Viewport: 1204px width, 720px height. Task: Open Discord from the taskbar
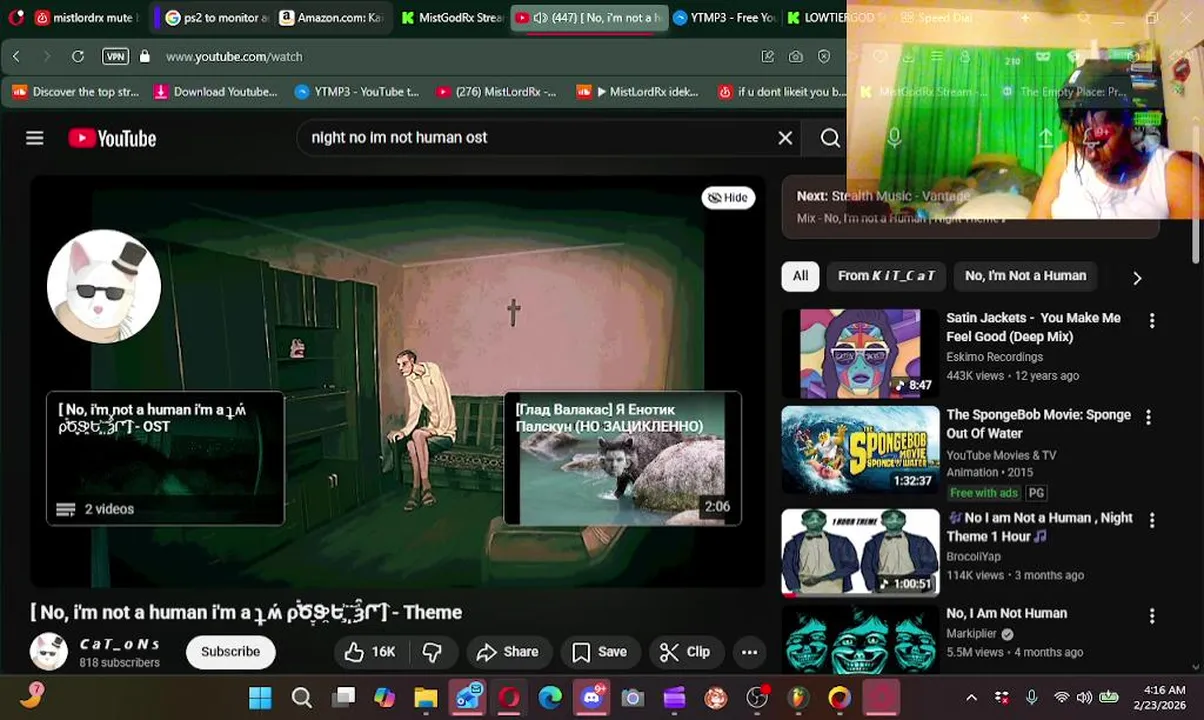point(591,698)
